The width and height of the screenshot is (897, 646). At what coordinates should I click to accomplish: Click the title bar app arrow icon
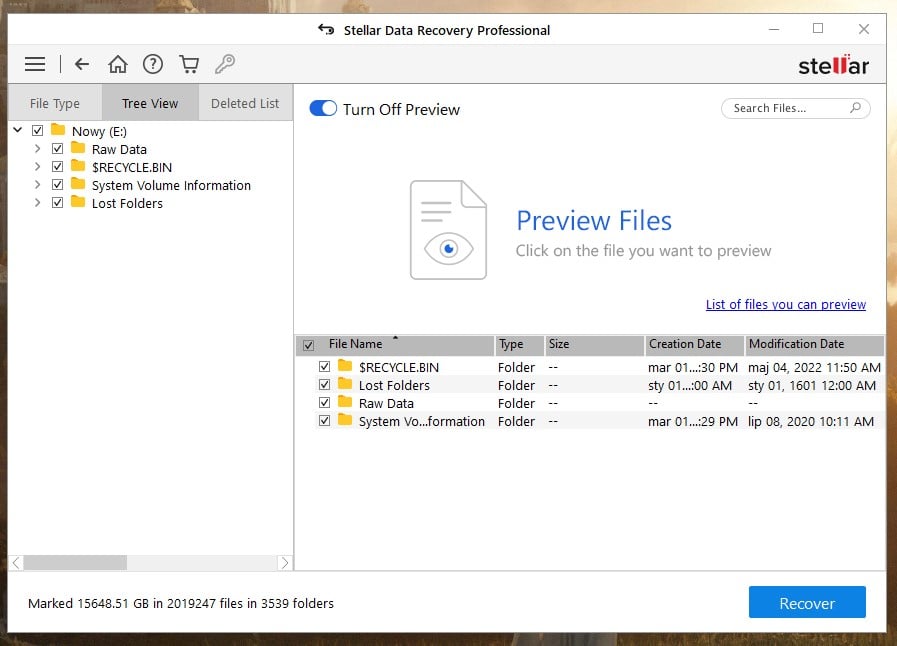[x=326, y=29]
